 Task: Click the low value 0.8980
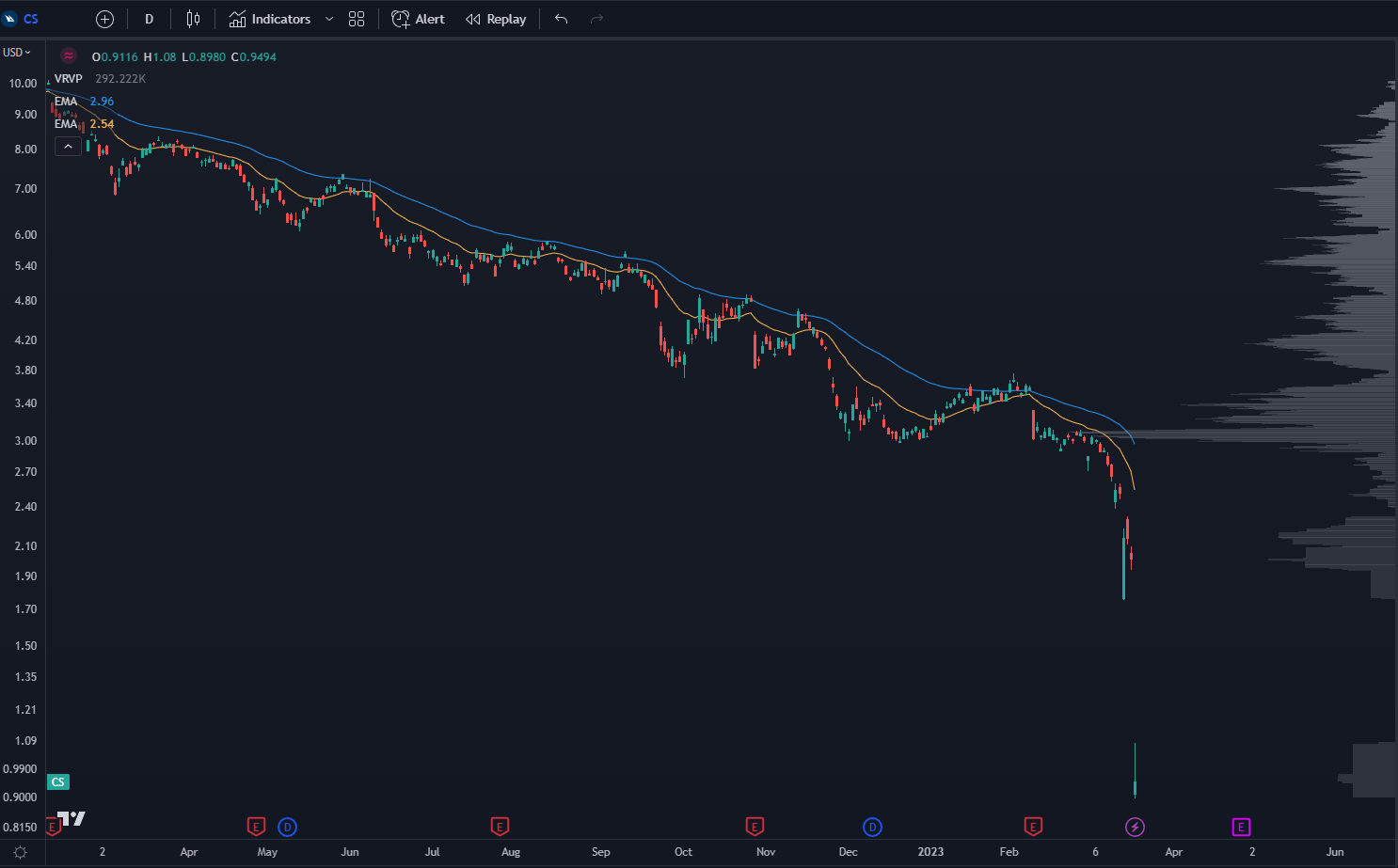point(207,57)
